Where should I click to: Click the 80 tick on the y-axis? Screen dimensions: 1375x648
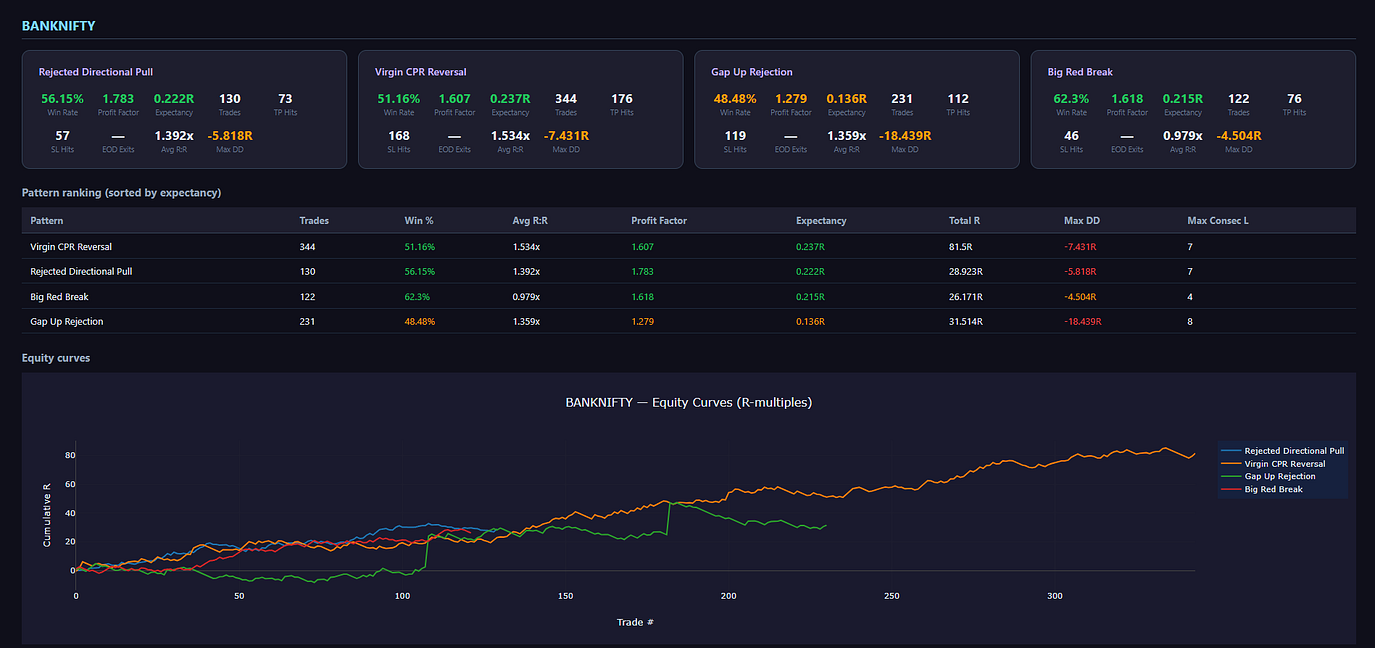point(71,455)
